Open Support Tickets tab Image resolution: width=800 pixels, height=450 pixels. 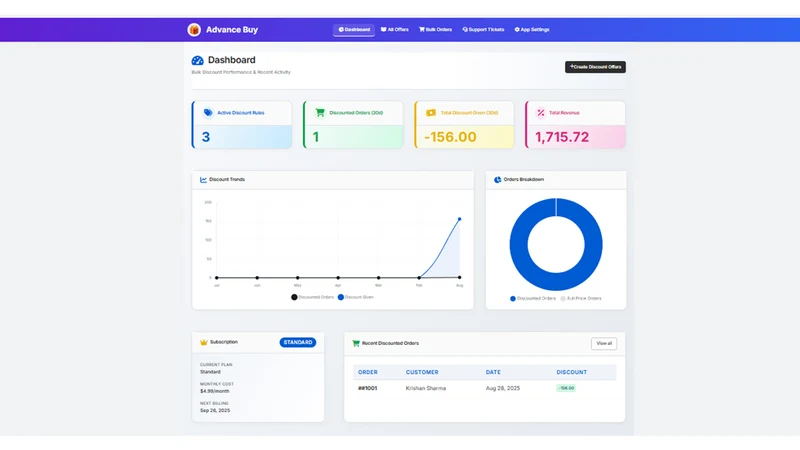coord(483,30)
